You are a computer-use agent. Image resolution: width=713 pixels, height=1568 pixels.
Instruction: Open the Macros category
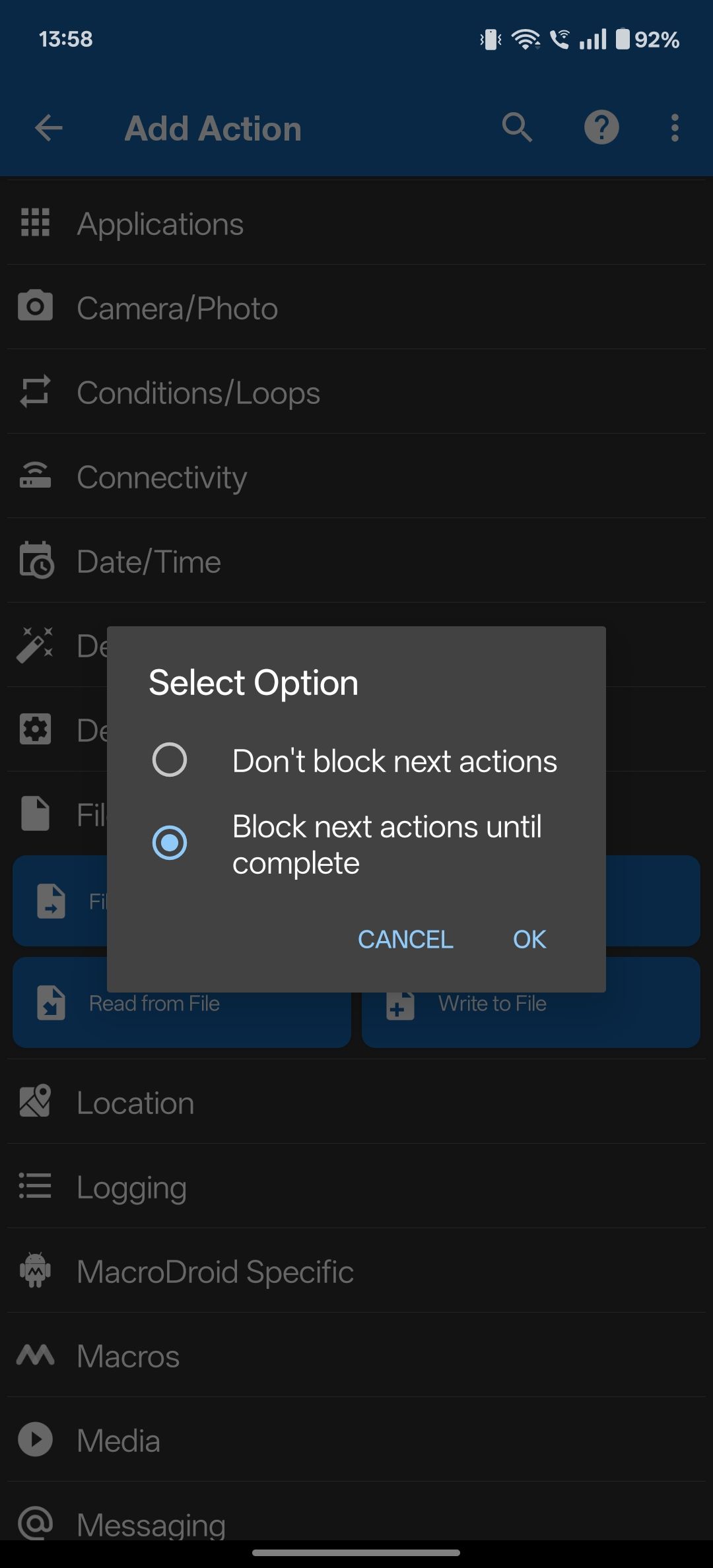click(356, 1356)
